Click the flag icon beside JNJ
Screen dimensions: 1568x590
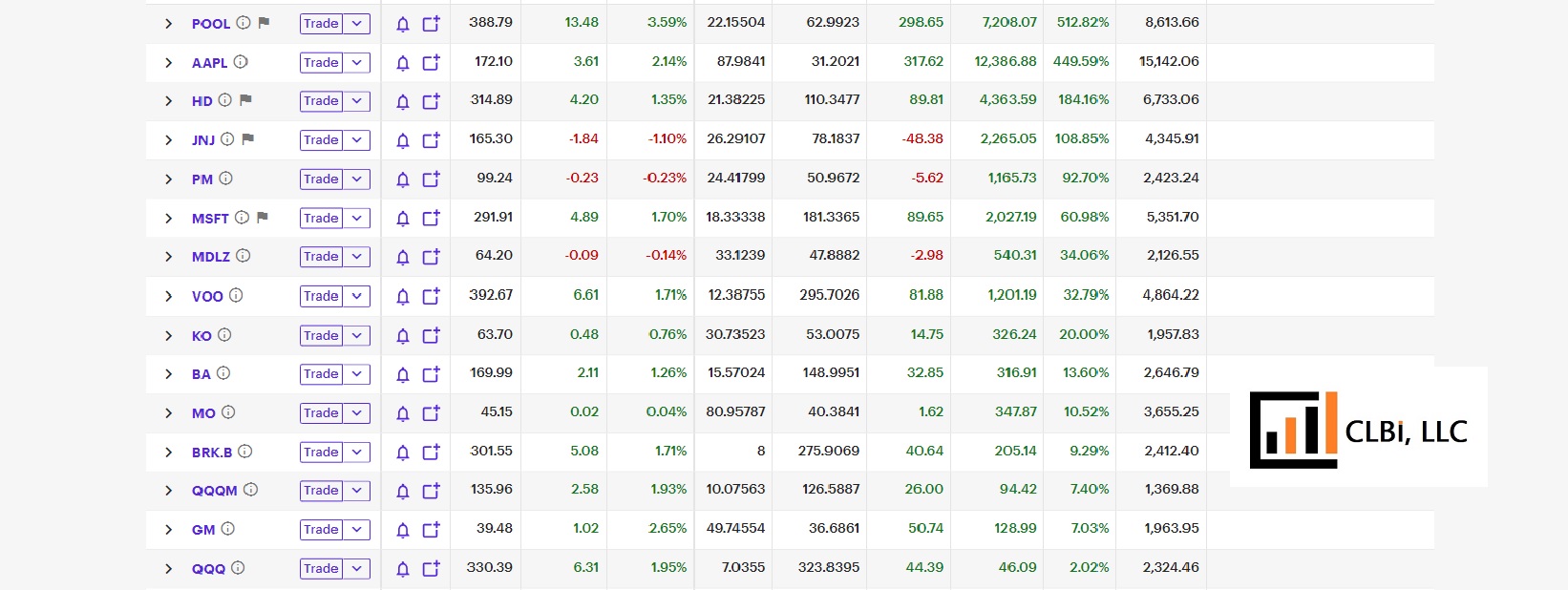248,139
